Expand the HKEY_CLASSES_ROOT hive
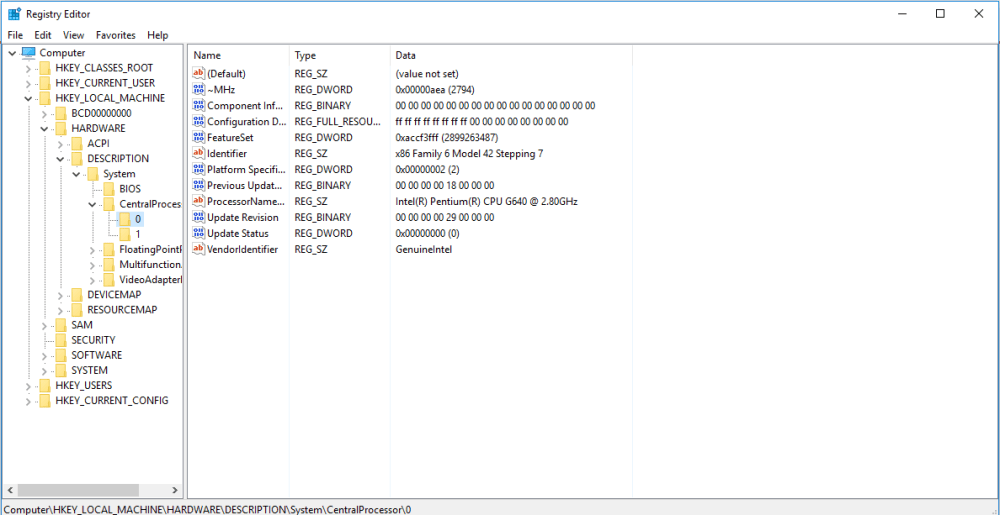 (28, 68)
